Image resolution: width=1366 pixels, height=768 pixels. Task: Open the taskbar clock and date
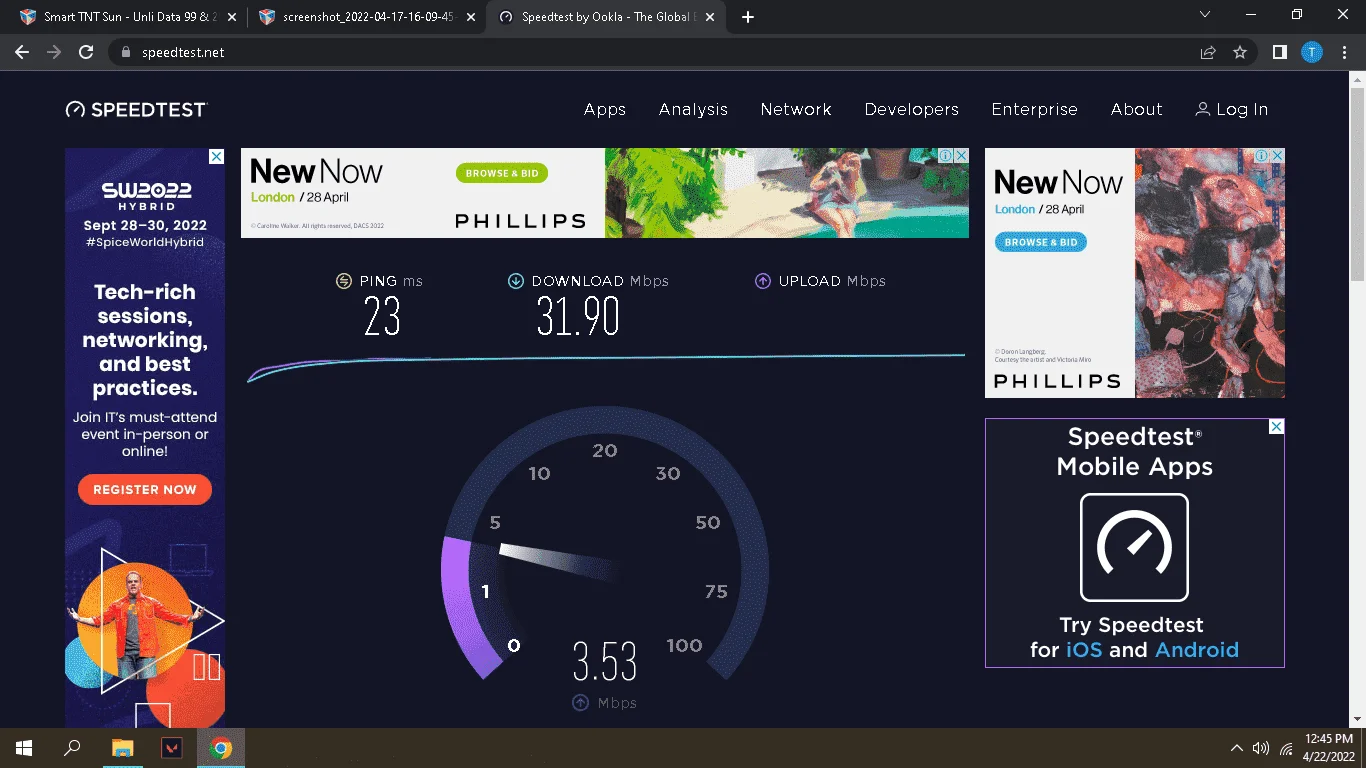point(1329,748)
